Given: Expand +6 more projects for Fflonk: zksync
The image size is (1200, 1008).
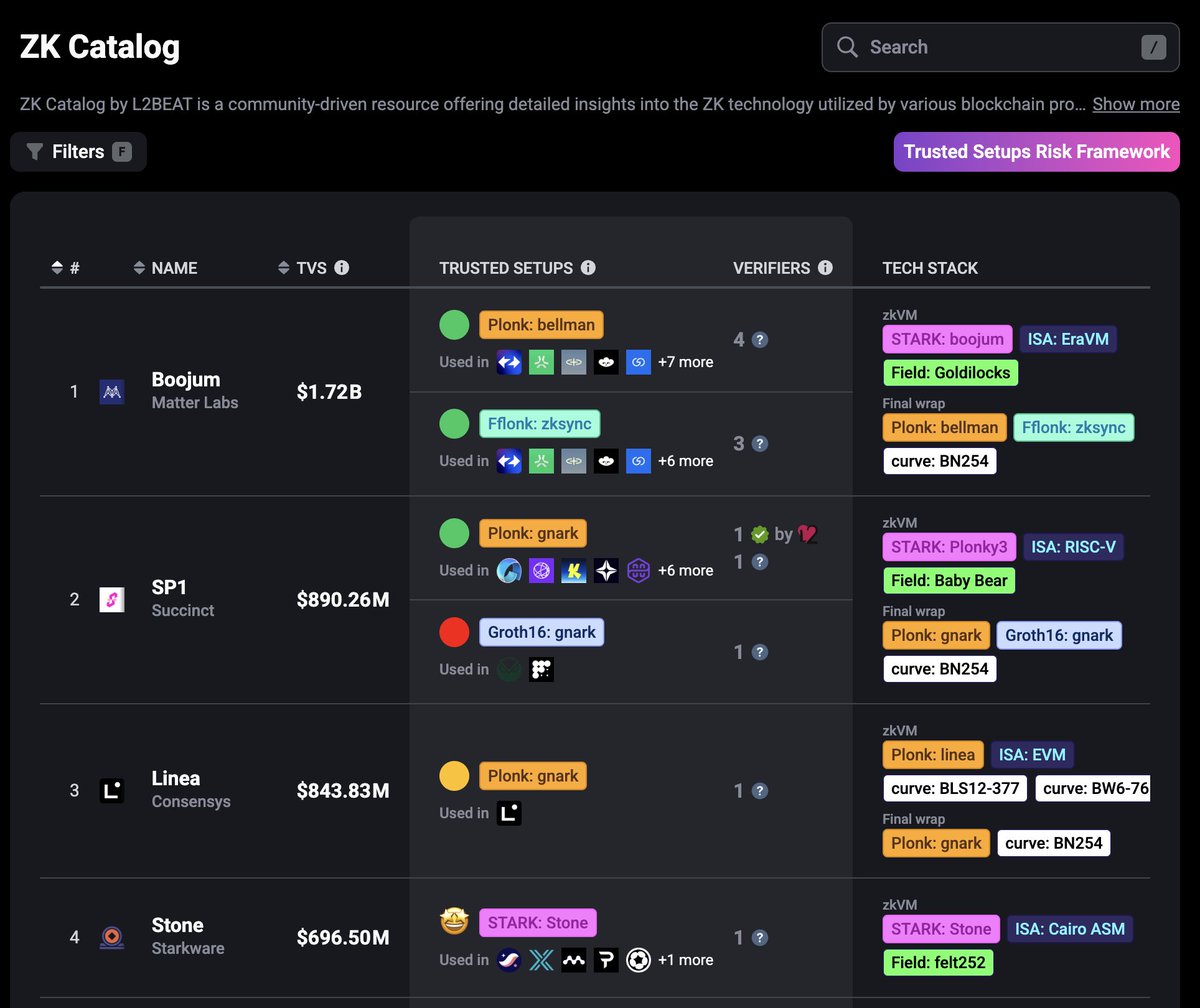Looking at the screenshot, I should pos(685,461).
